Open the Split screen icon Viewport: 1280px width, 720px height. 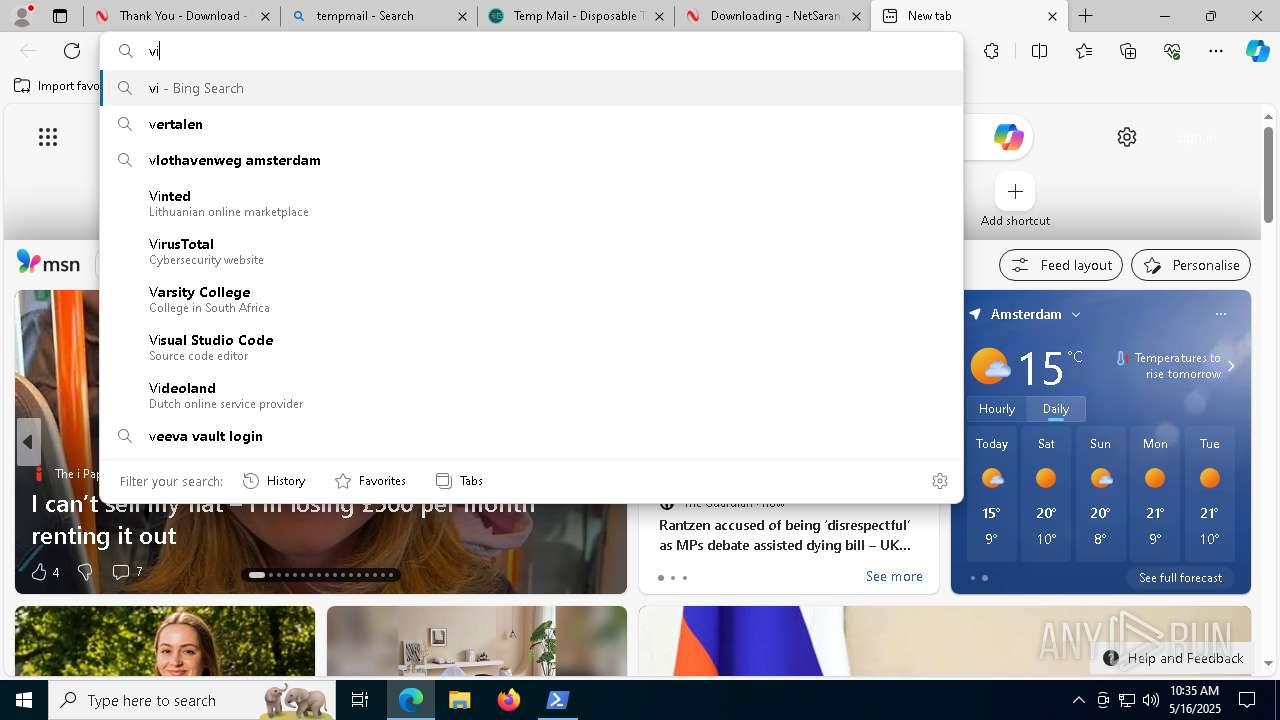click(x=1039, y=51)
